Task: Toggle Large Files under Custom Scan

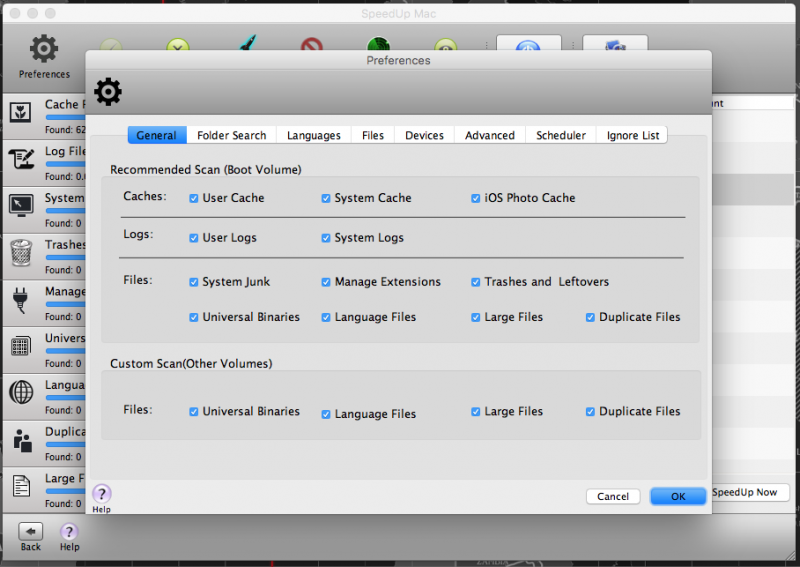Action: pyautogui.click(x=476, y=412)
